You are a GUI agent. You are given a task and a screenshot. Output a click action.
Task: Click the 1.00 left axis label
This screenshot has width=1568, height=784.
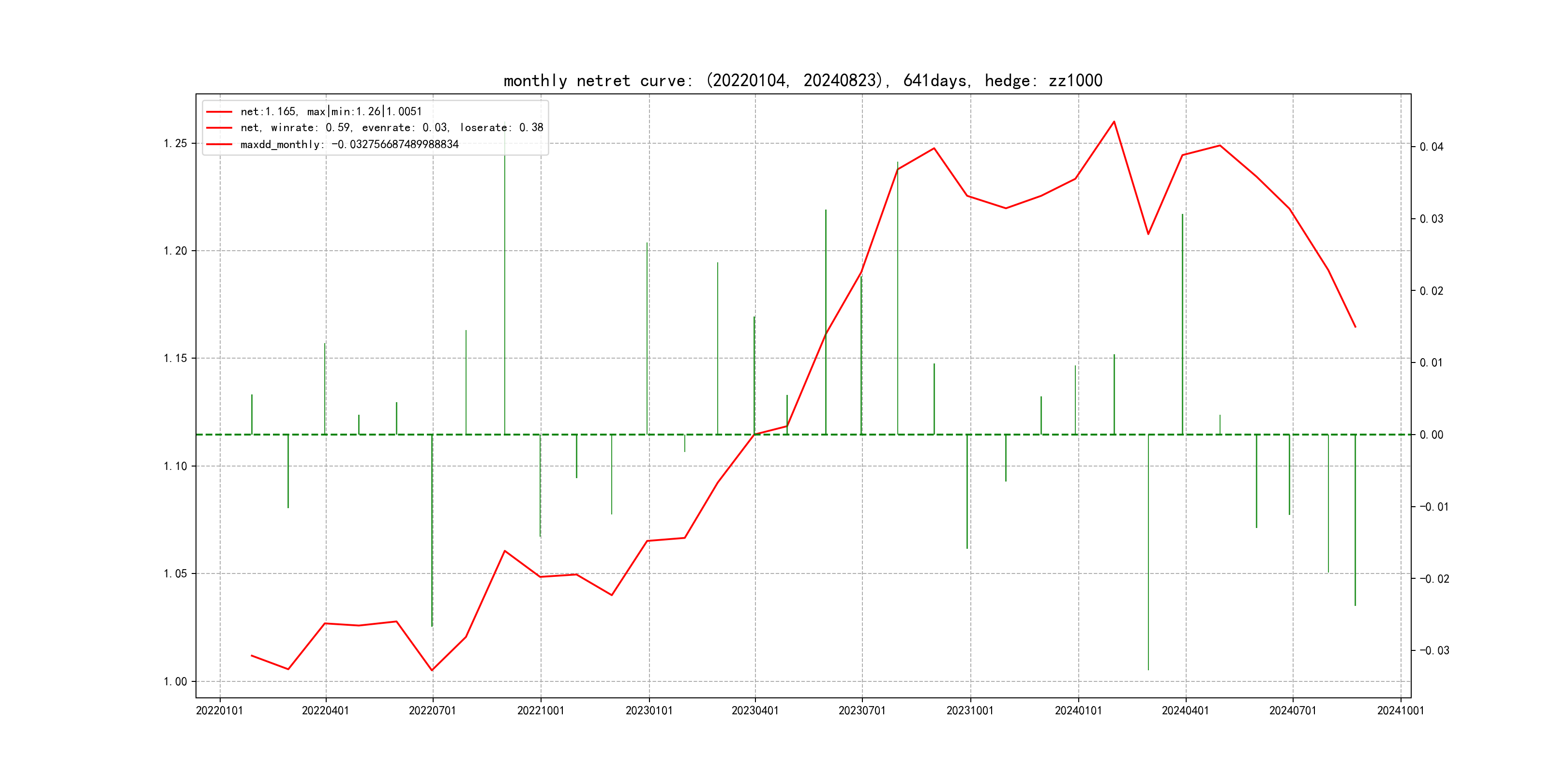(x=175, y=682)
